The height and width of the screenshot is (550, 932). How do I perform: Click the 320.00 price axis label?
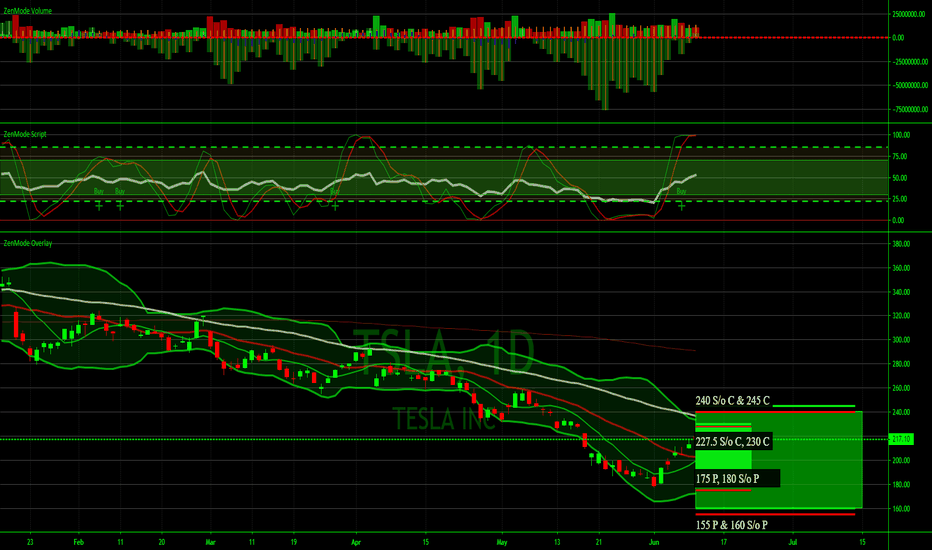(901, 316)
